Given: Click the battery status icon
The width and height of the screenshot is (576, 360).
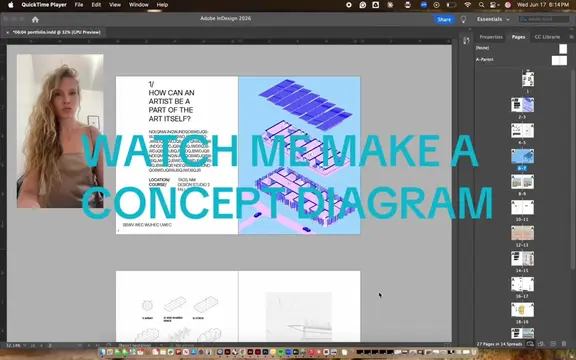Looking at the screenshot, I should tap(451, 5).
